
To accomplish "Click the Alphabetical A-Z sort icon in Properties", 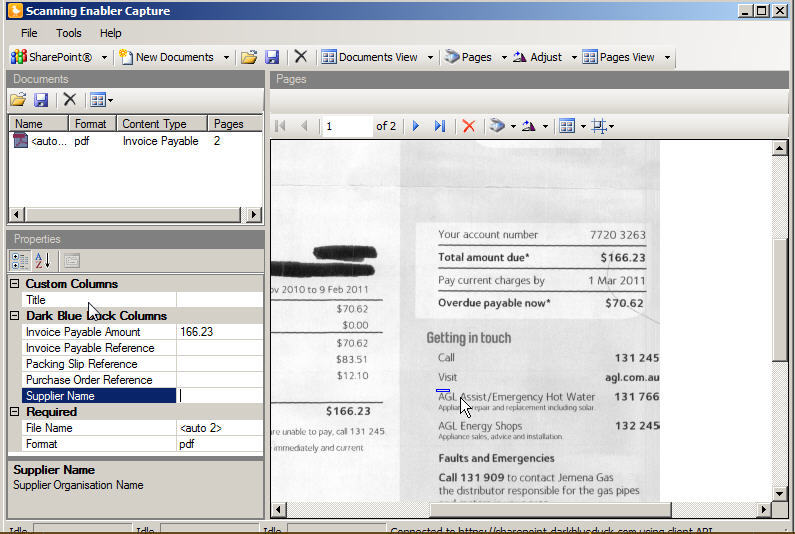I will pyautogui.click(x=43, y=261).
